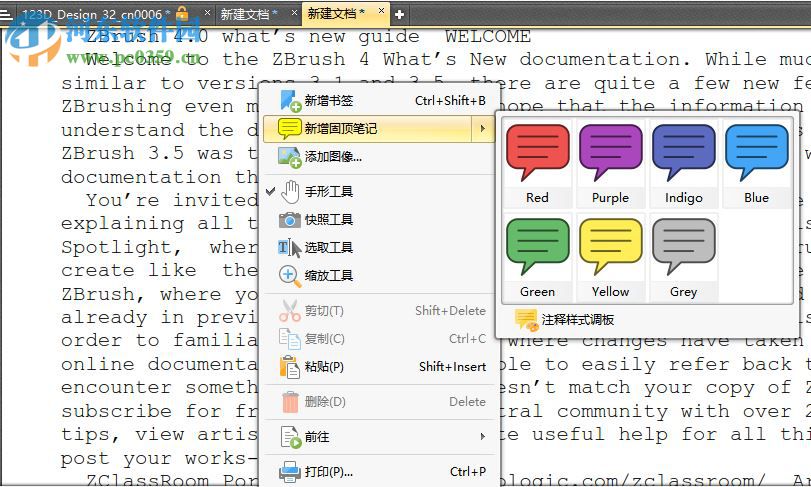Click the Add Bookmark (新增书签) icon

coord(290,100)
